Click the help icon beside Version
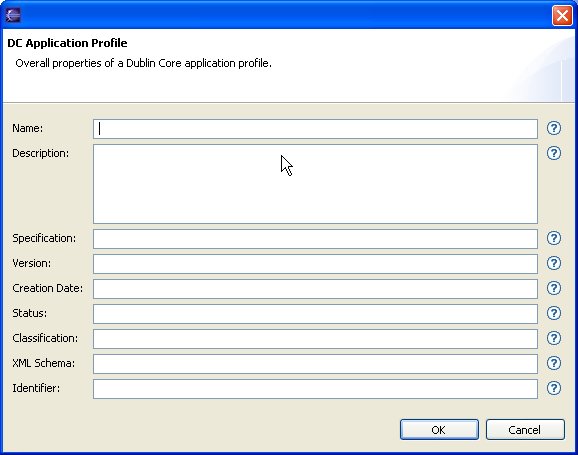The height and width of the screenshot is (455, 578). click(554, 263)
